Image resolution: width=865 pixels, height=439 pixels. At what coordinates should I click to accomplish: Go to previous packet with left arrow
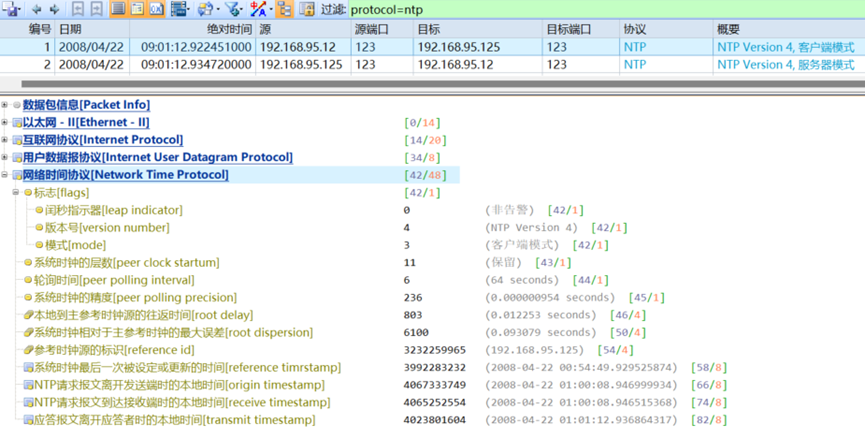pos(37,10)
